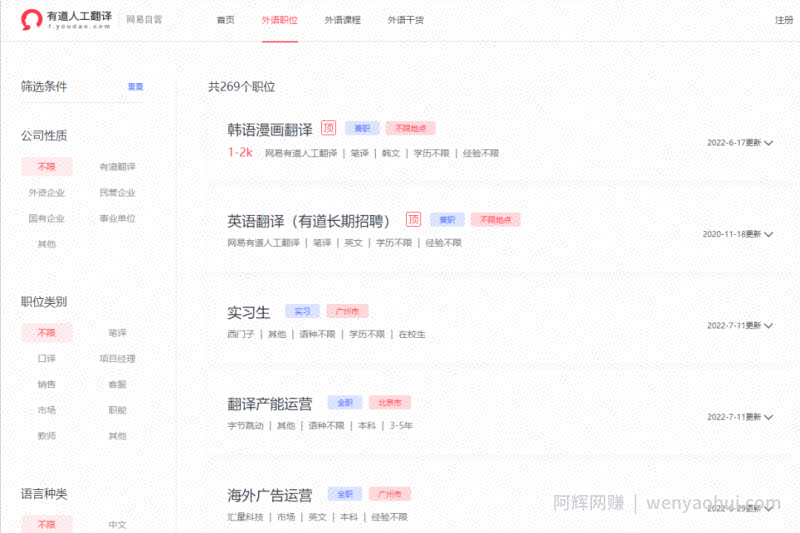Open the 海外广告运营 job title
Image resolution: width=800 pixels, height=533 pixels.
(270, 495)
